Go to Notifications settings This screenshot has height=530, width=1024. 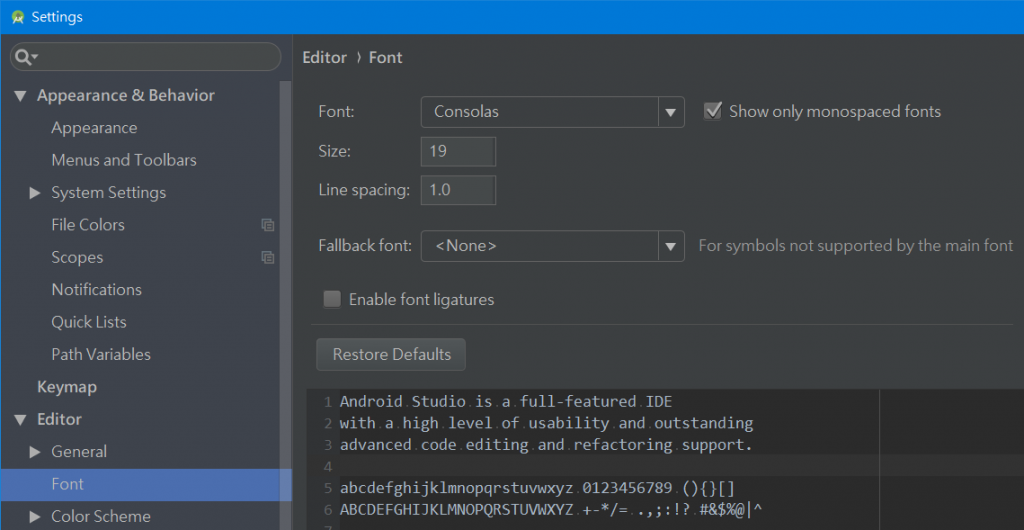point(97,290)
